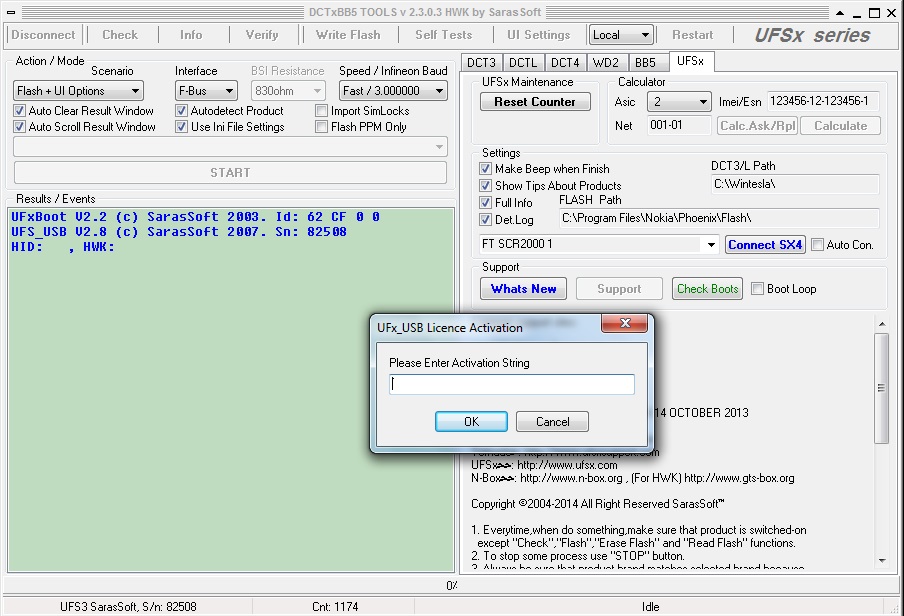The height and width of the screenshot is (616, 904).
Task: Toggle Autodetect Product checkbox
Action: [182, 111]
